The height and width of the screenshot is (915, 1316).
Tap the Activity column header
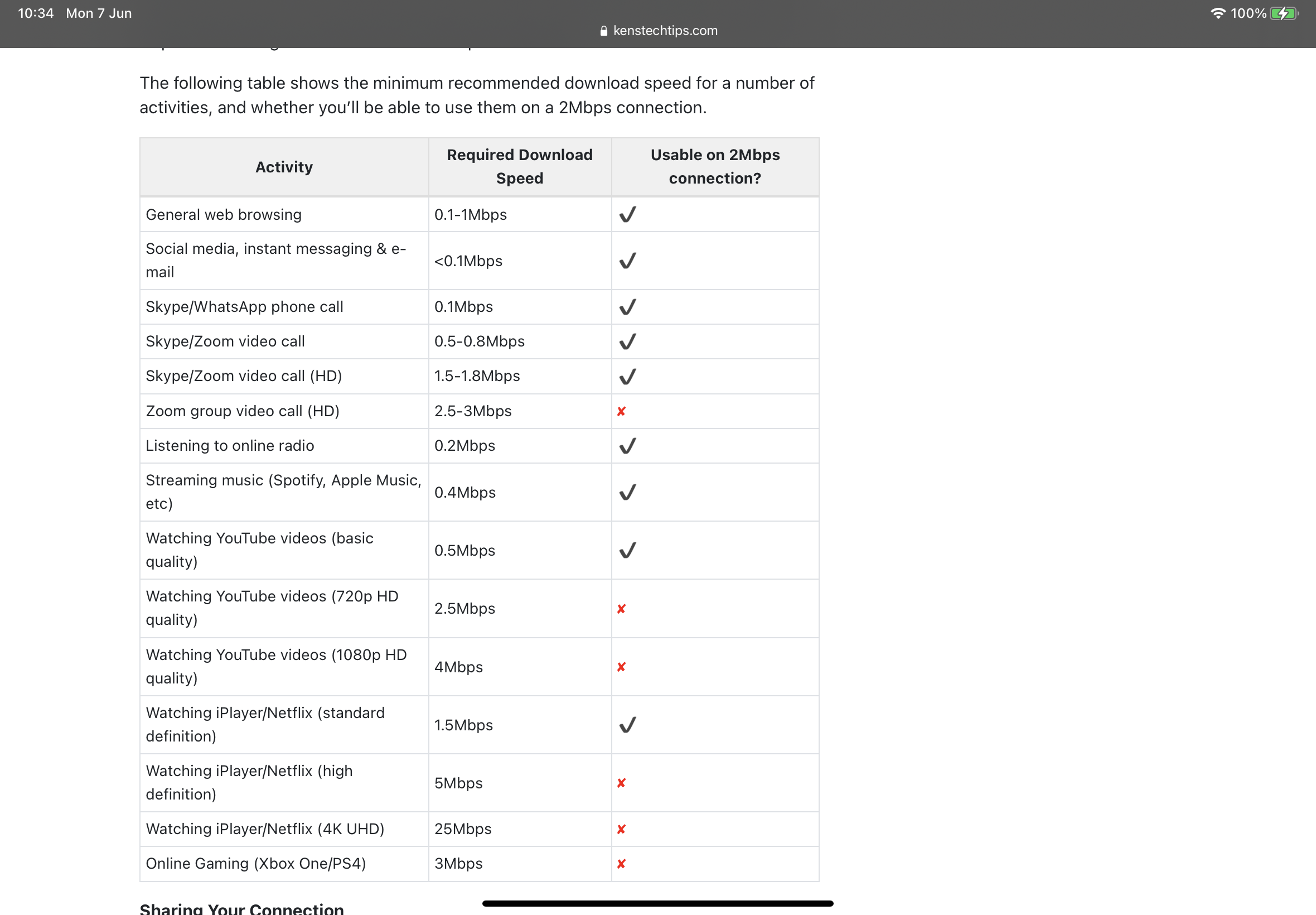(284, 167)
